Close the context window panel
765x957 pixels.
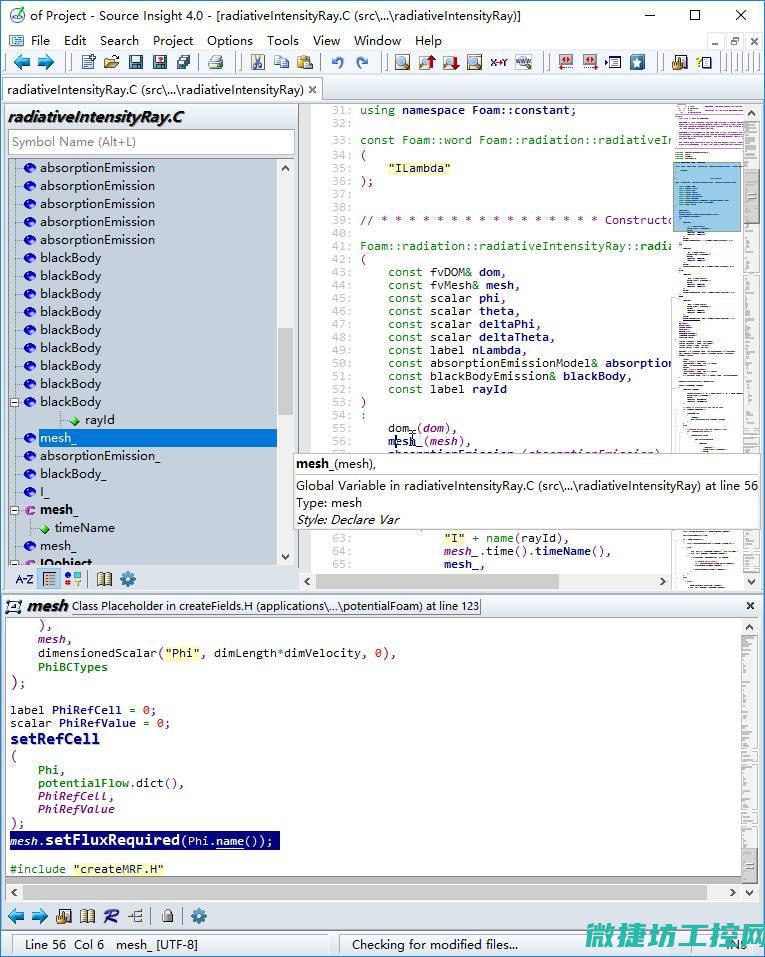click(750, 605)
